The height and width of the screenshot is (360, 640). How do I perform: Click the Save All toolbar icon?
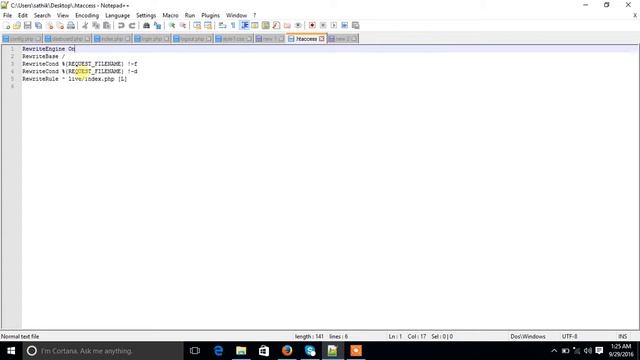(x=38, y=25)
